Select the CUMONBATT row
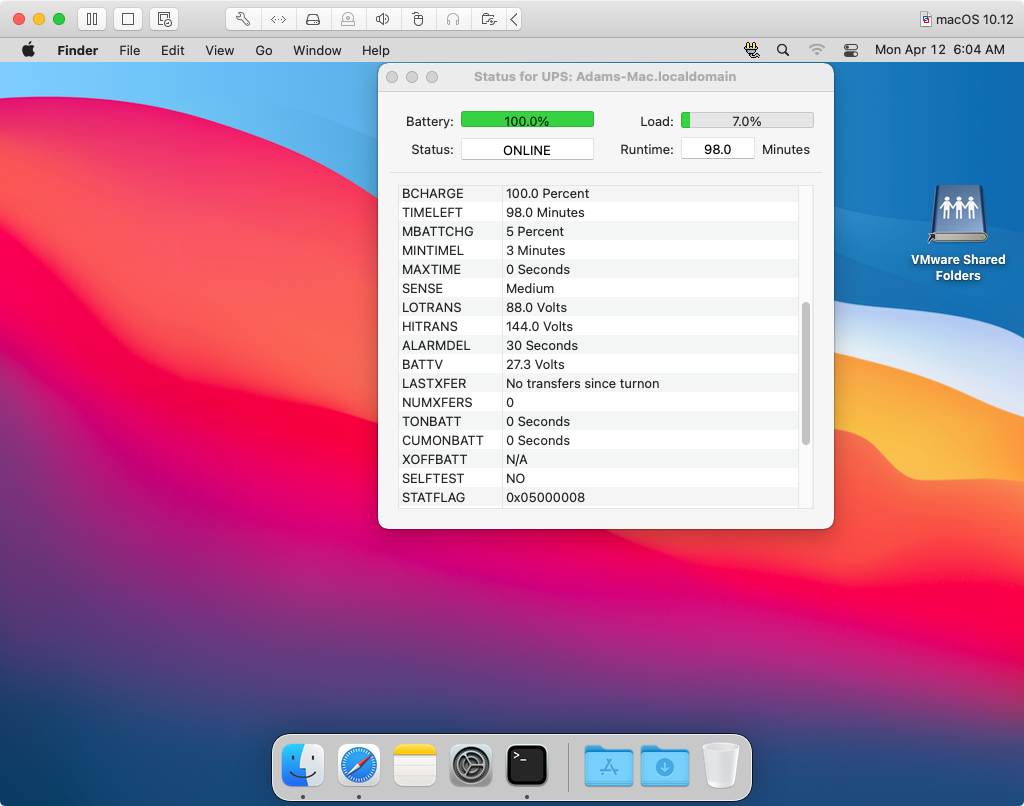1024x806 pixels. (598, 440)
